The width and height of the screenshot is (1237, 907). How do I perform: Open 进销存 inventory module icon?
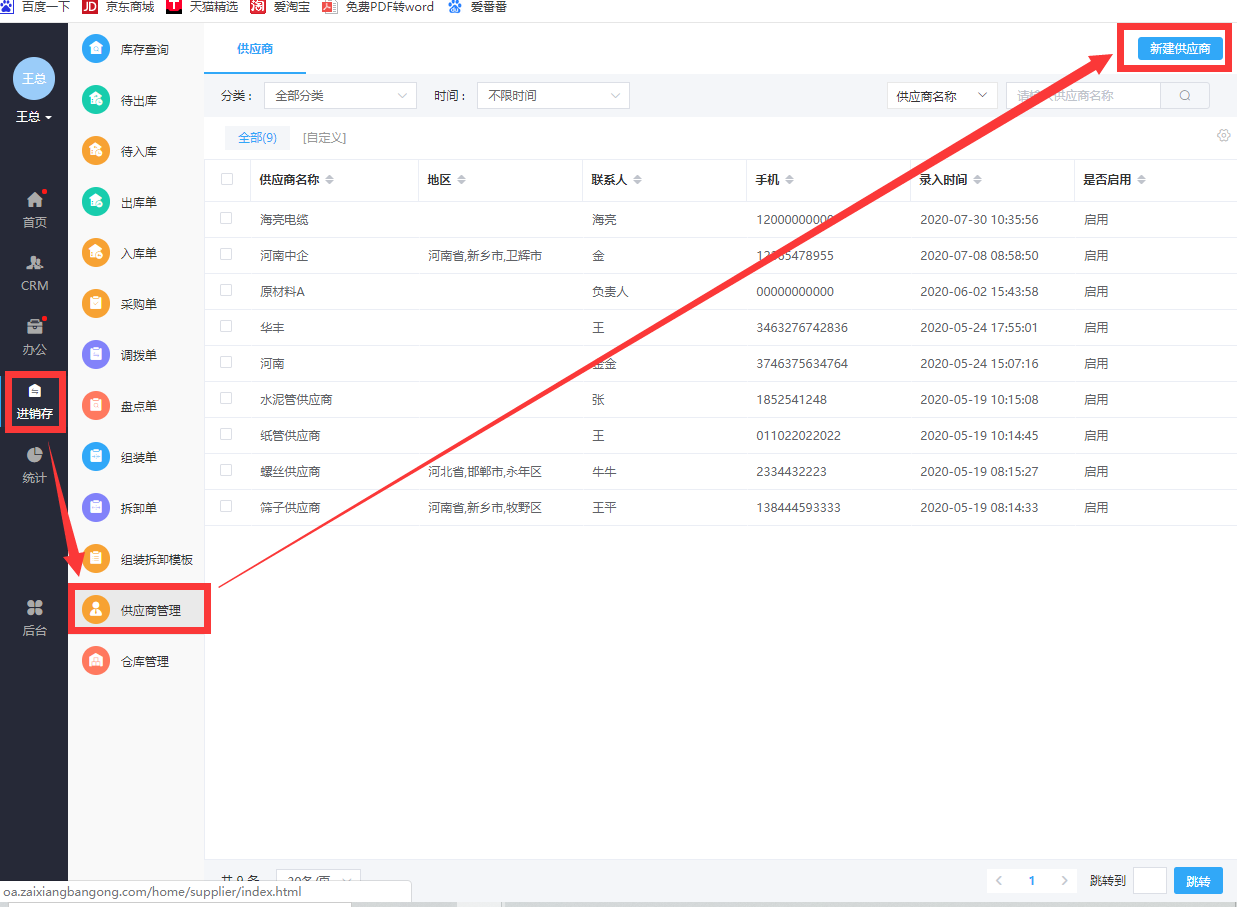coord(35,391)
